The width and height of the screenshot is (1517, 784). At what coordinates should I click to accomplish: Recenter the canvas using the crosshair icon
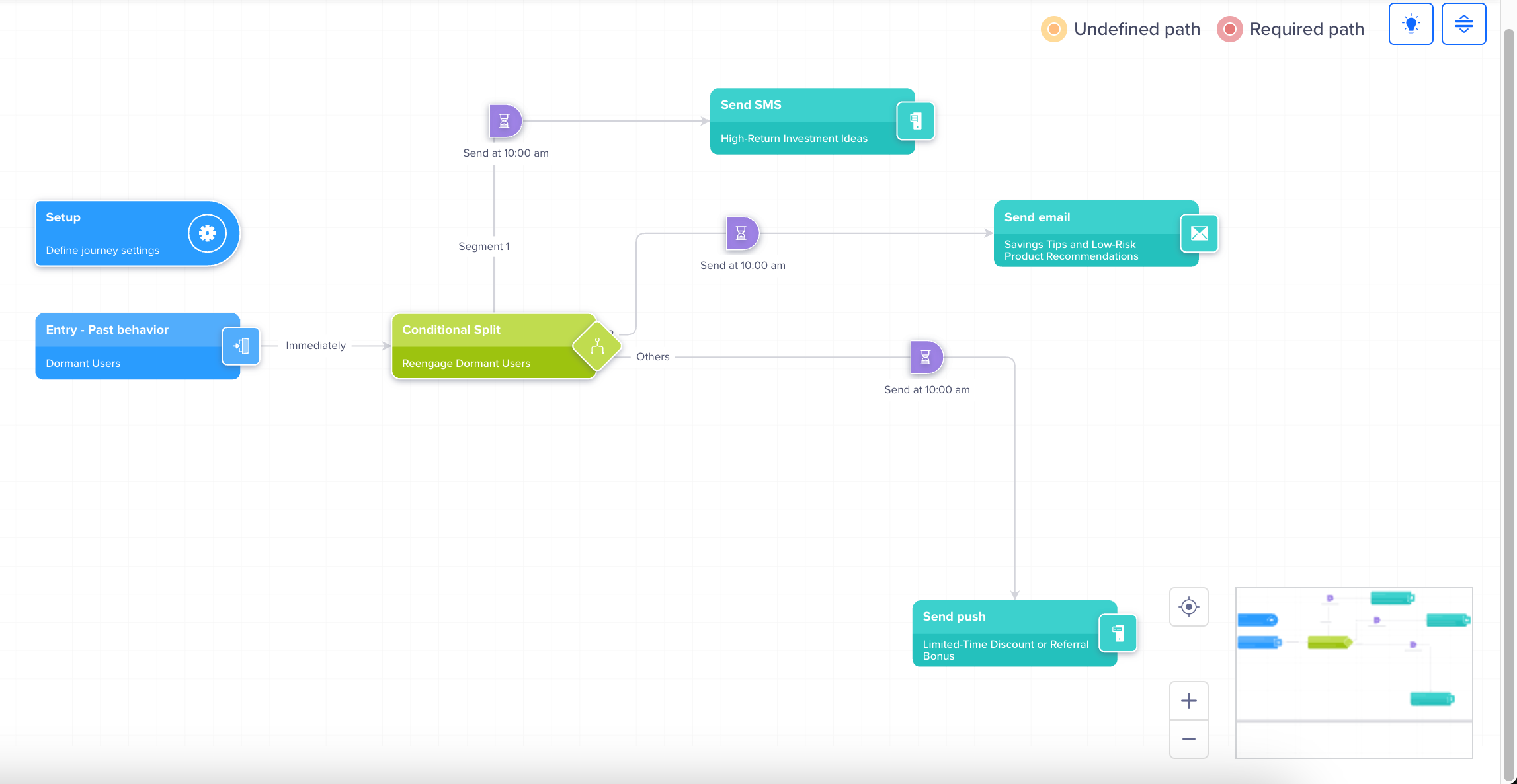tap(1188, 606)
